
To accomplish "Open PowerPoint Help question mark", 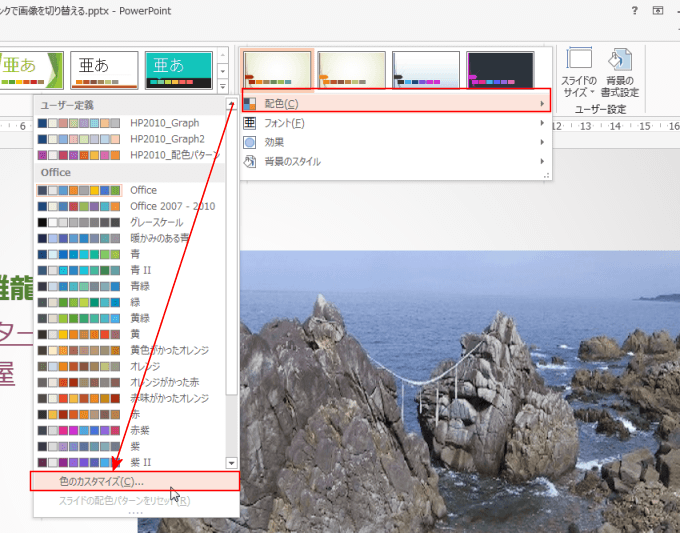I will click(x=634, y=11).
